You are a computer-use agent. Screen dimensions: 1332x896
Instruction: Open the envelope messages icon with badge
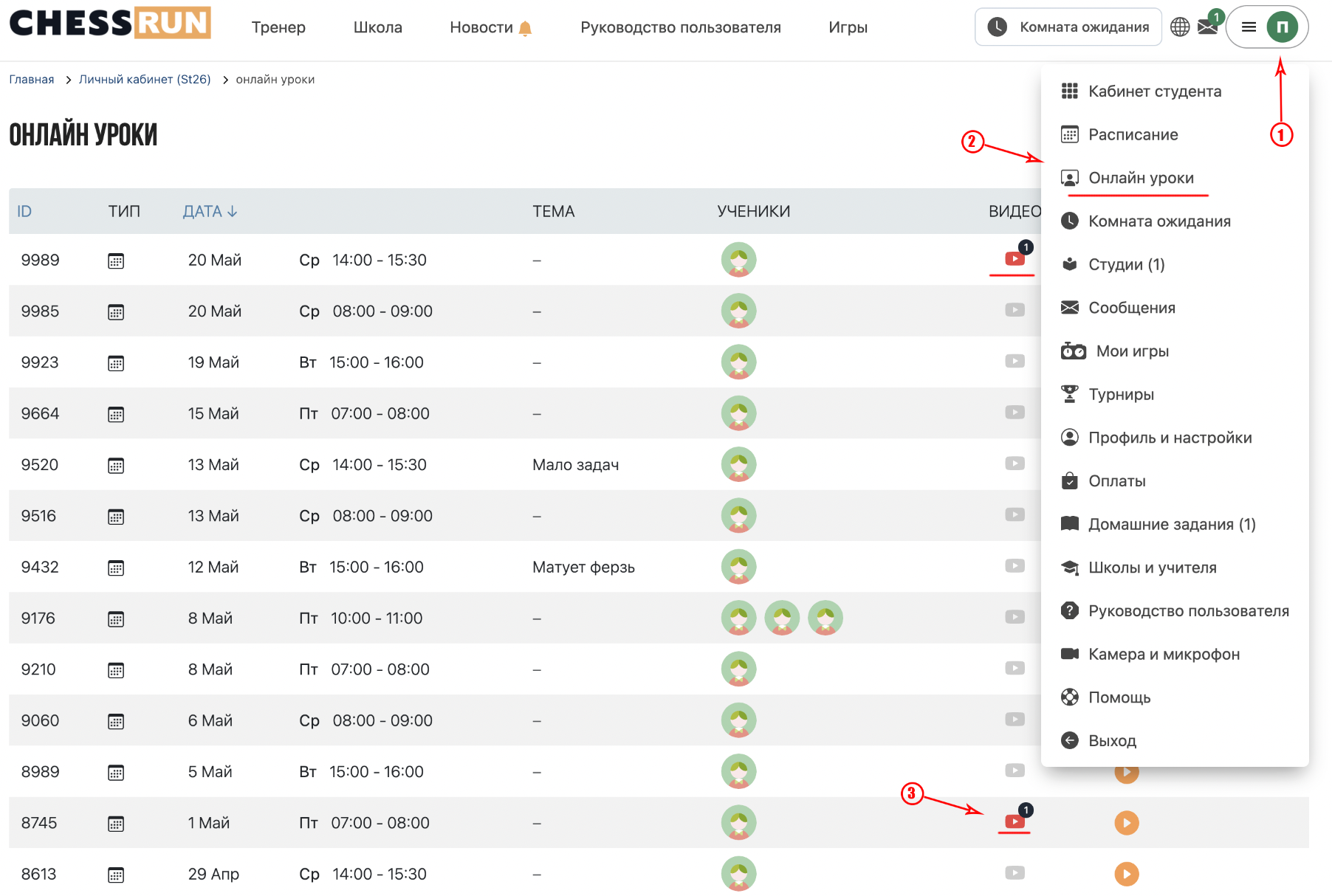[x=1208, y=26]
